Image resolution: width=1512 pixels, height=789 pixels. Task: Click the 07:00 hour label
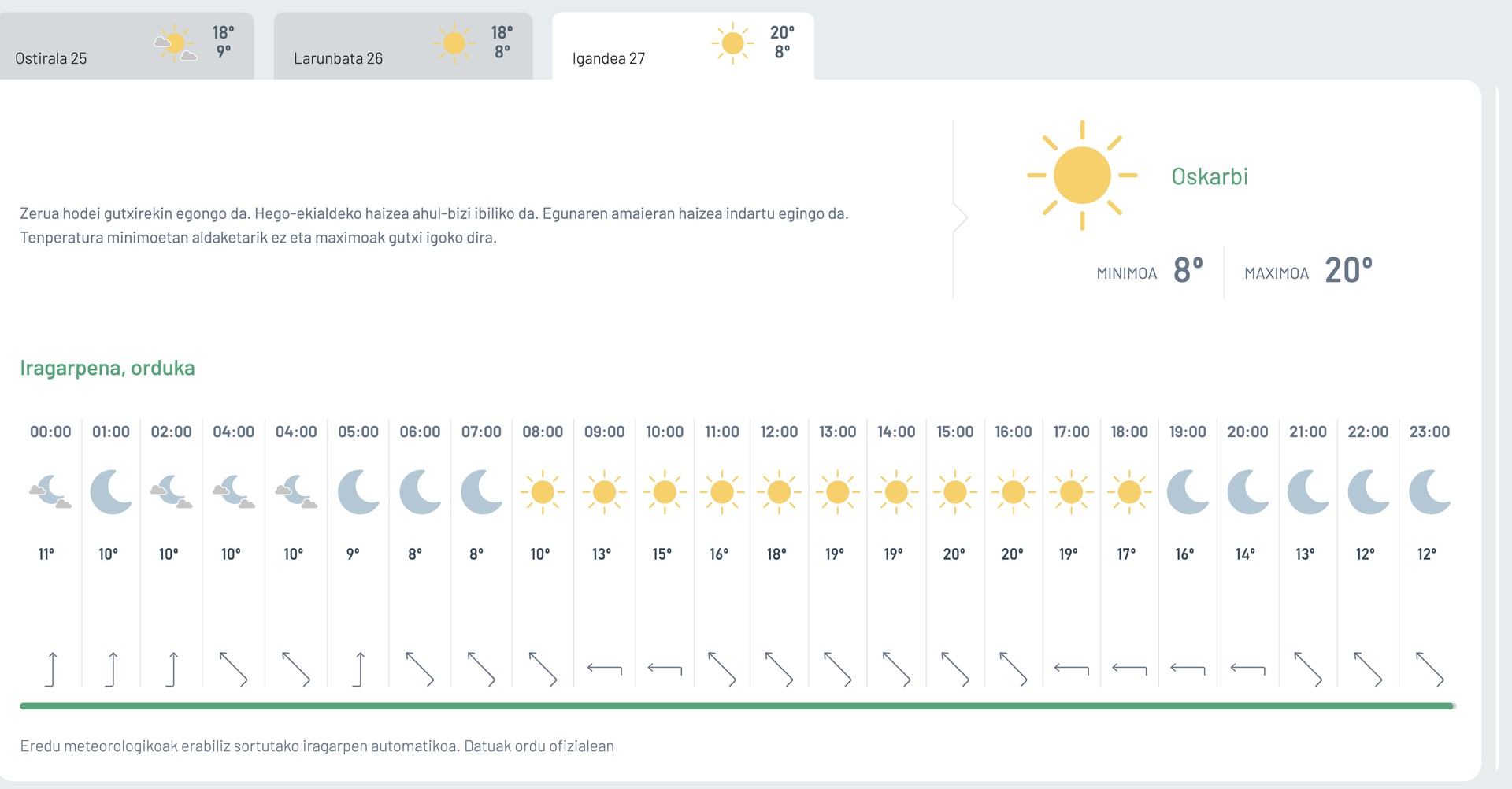(481, 432)
